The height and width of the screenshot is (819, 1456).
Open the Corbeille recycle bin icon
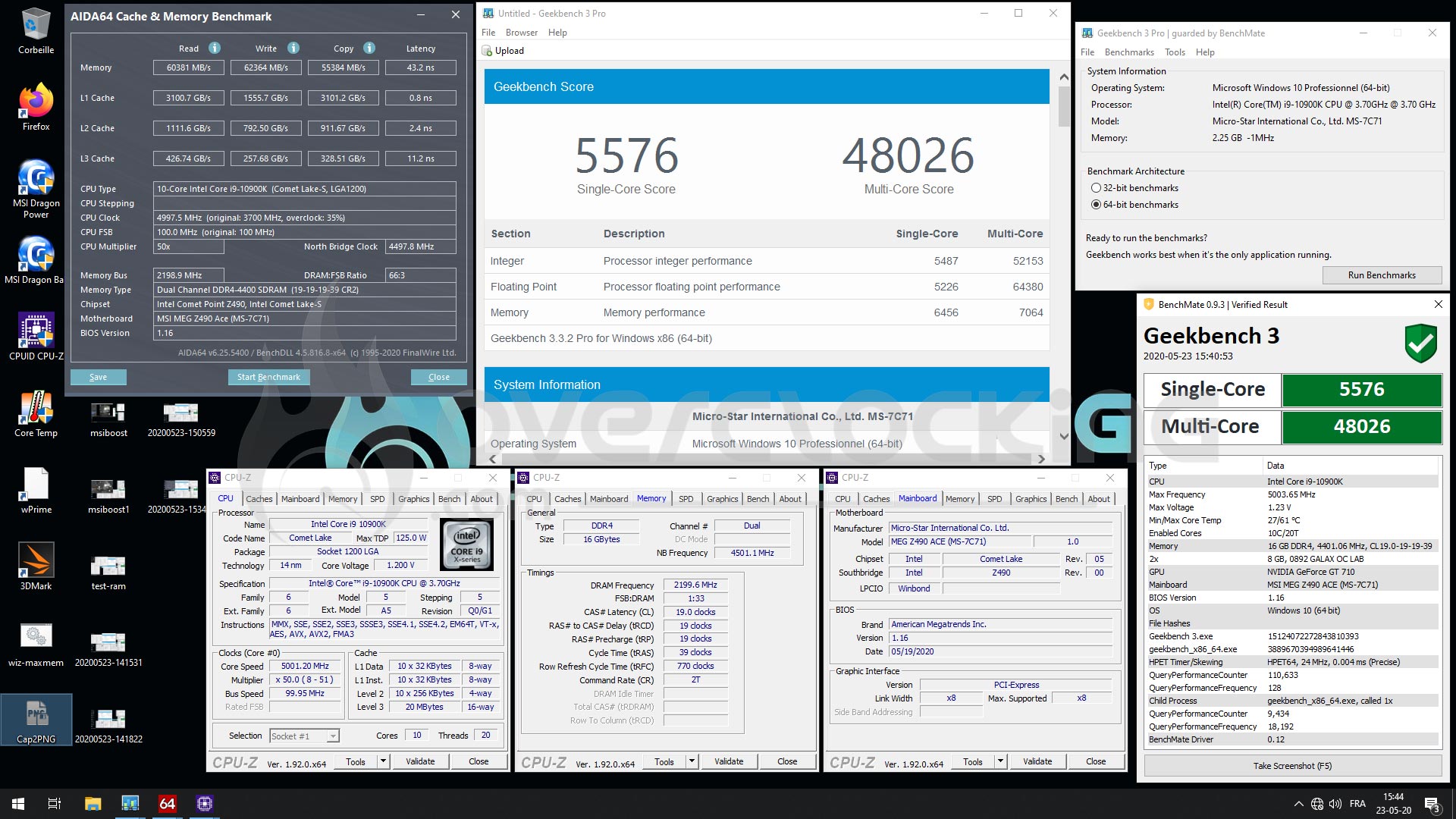[x=36, y=30]
